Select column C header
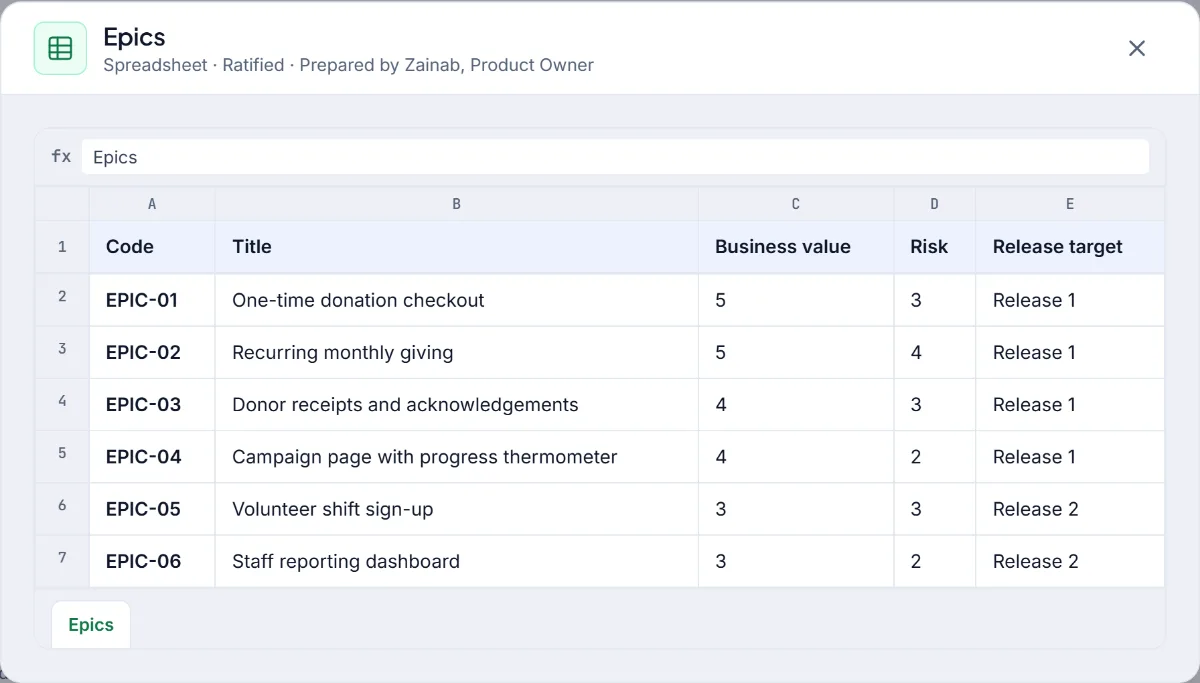This screenshot has height=683, width=1200. coord(796,204)
